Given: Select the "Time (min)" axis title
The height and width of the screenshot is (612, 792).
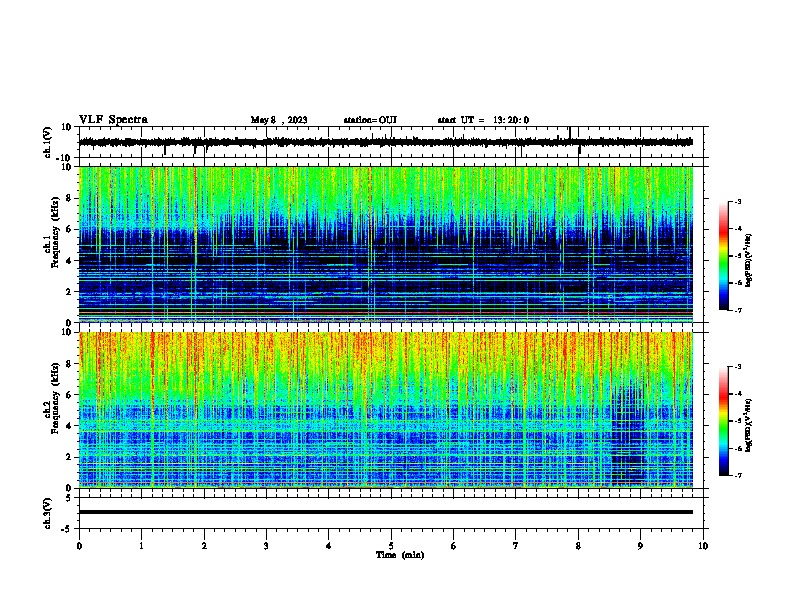Looking at the screenshot, I should click(400, 555).
